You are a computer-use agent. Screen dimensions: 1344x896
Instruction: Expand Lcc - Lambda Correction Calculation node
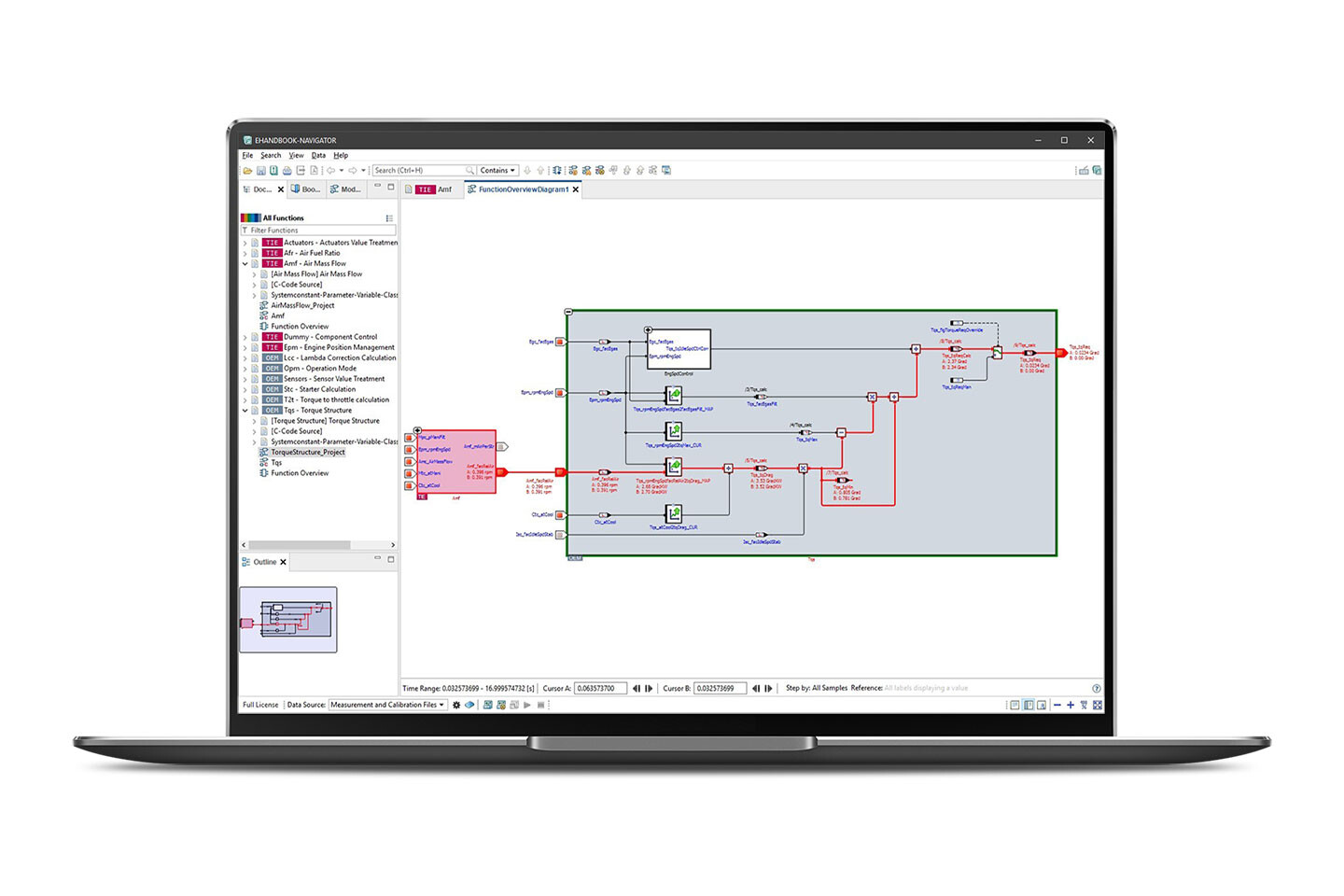point(245,358)
